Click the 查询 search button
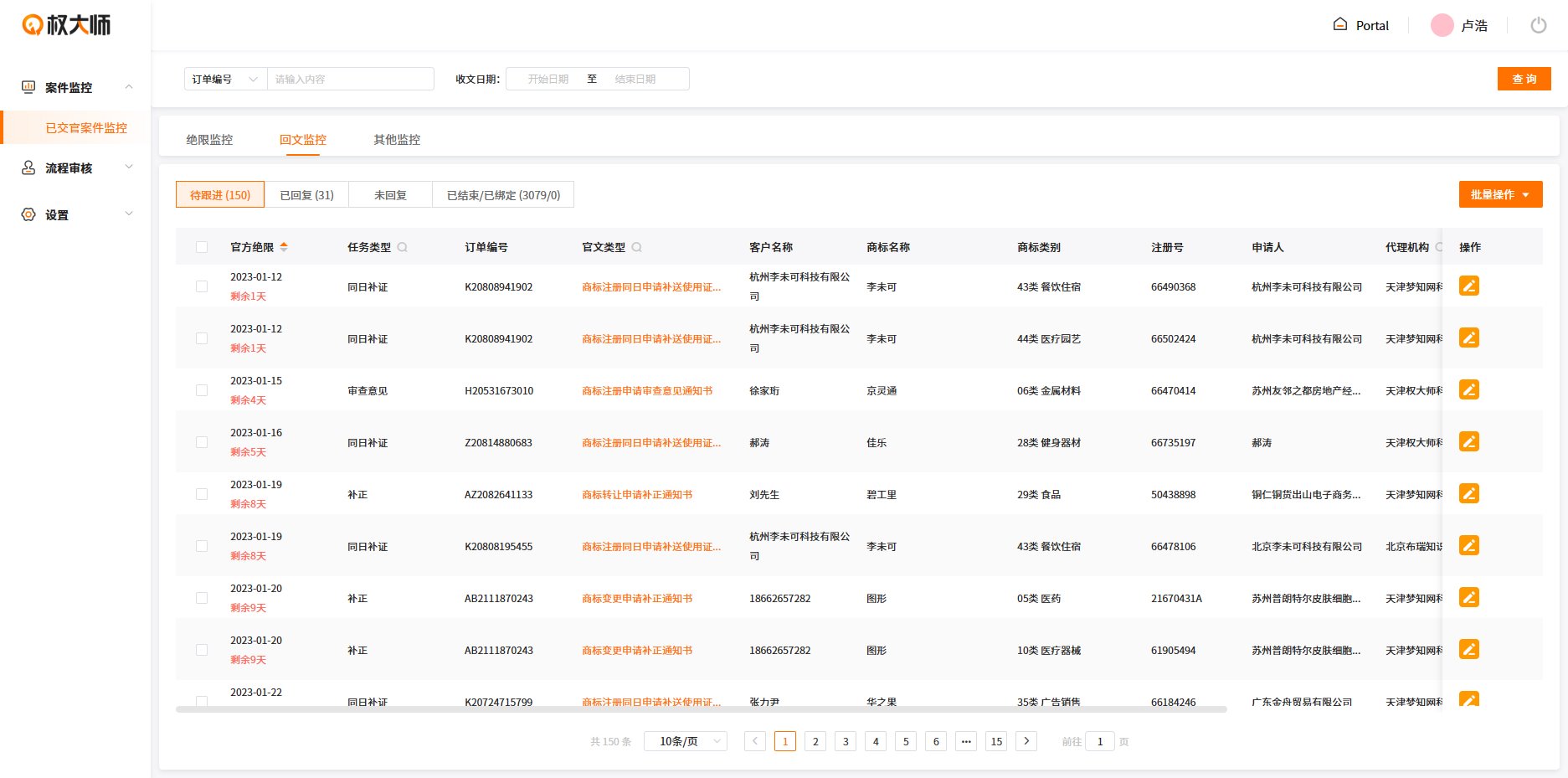Screen dimensions: 1568x778 pyautogui.click(x=1524, y=78)
